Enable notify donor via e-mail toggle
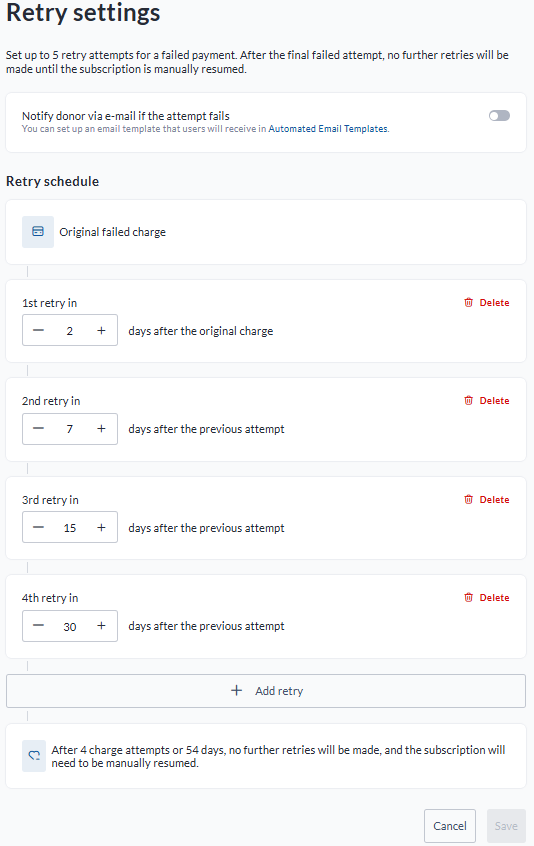Screen dimensions: 534x846 point(499,115)
